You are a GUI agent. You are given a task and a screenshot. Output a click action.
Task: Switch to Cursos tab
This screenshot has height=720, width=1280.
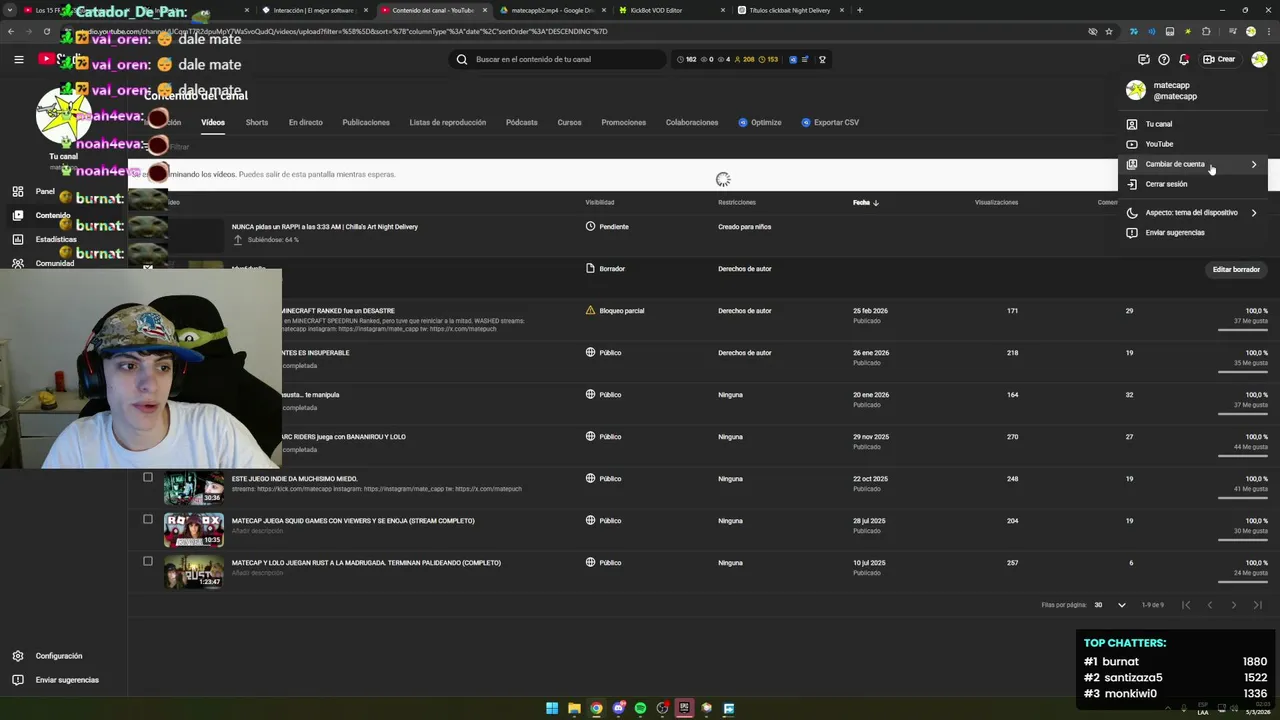(569, 122)
